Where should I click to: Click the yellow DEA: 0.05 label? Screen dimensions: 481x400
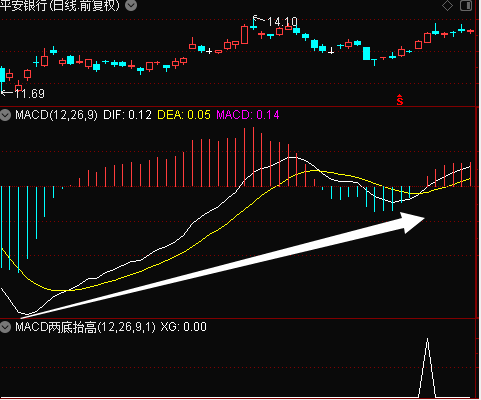coord(184,115)
